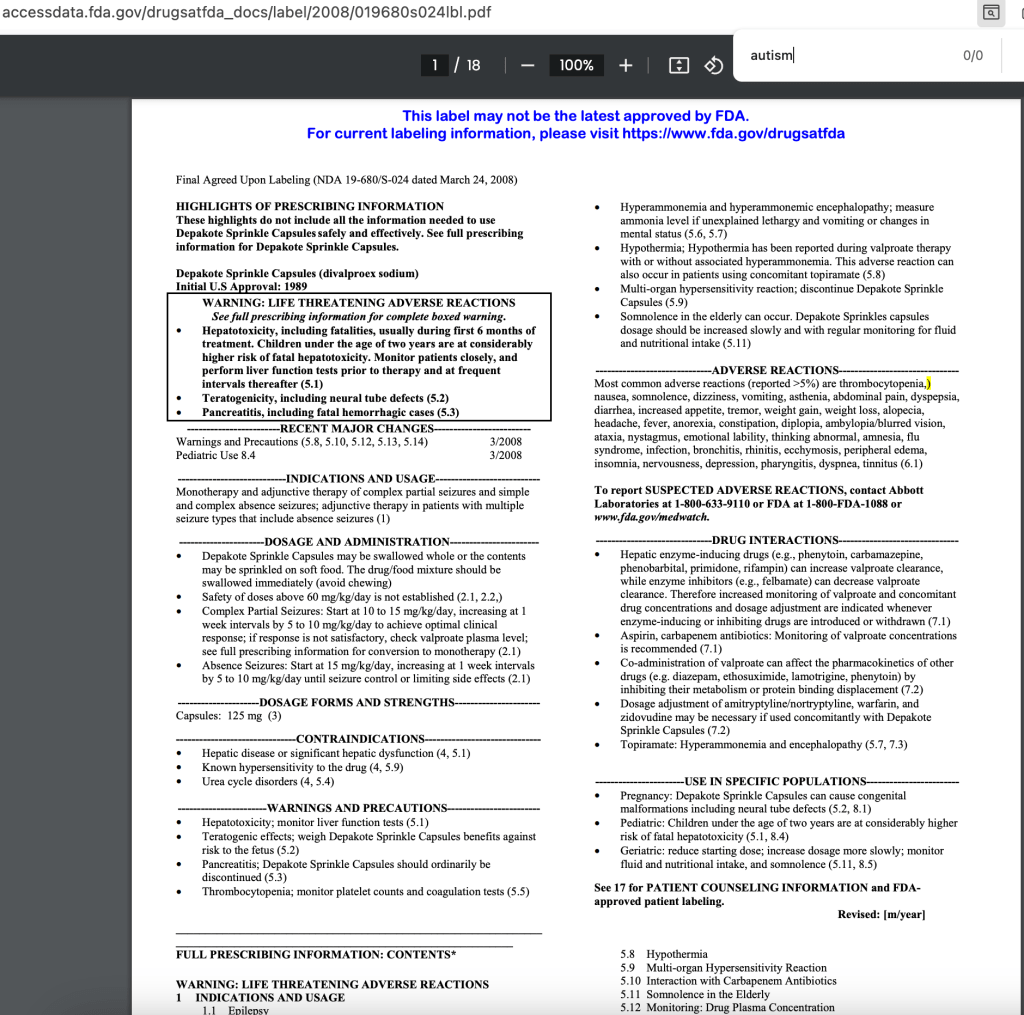Click the 'INDICATIONS AND USAGE' highlights heading
The image size is (1024, 1015).
(x=360, y=479)
